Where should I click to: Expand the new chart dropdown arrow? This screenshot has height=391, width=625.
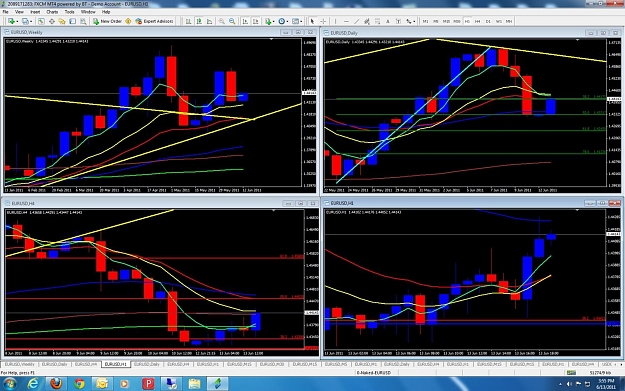pos(17,22)
